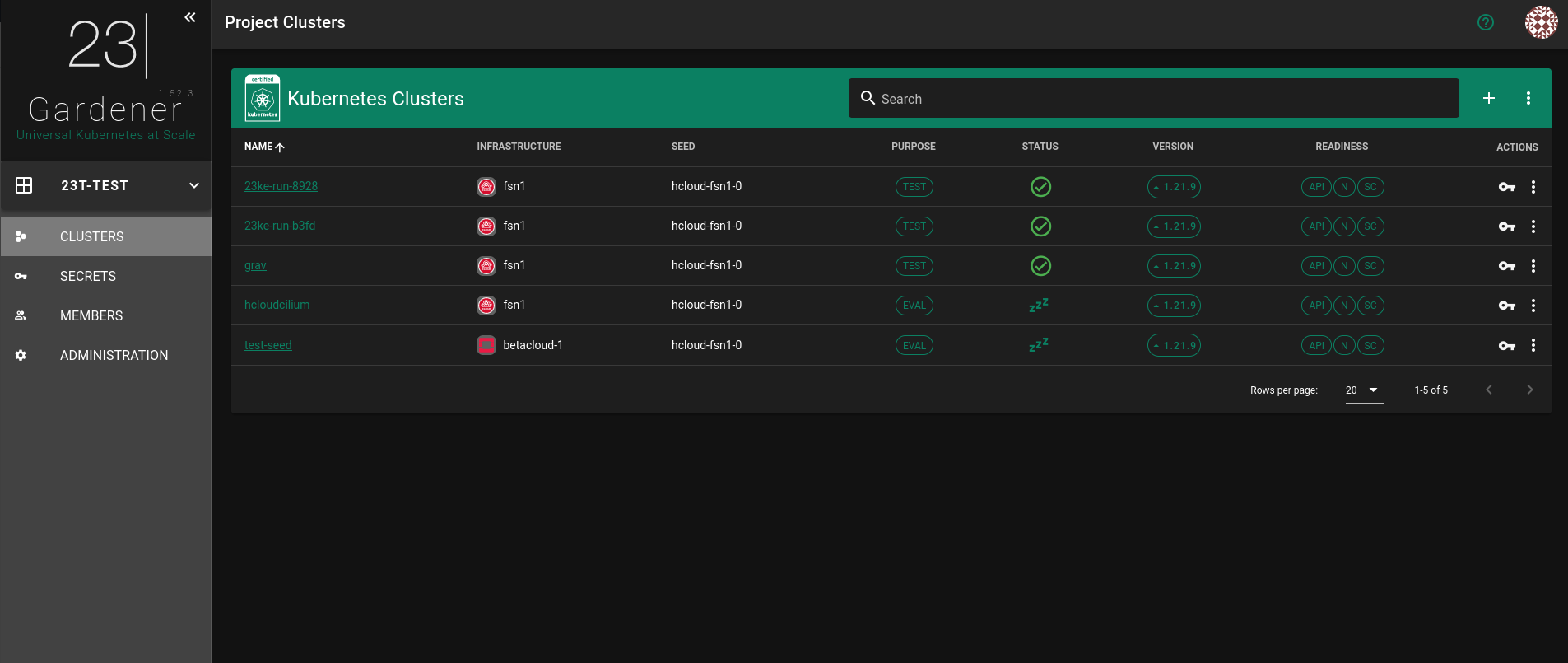Click status checkmark of grav
The width and height of the screenshot is (1568, 663).
click(x=1041, y=266)
